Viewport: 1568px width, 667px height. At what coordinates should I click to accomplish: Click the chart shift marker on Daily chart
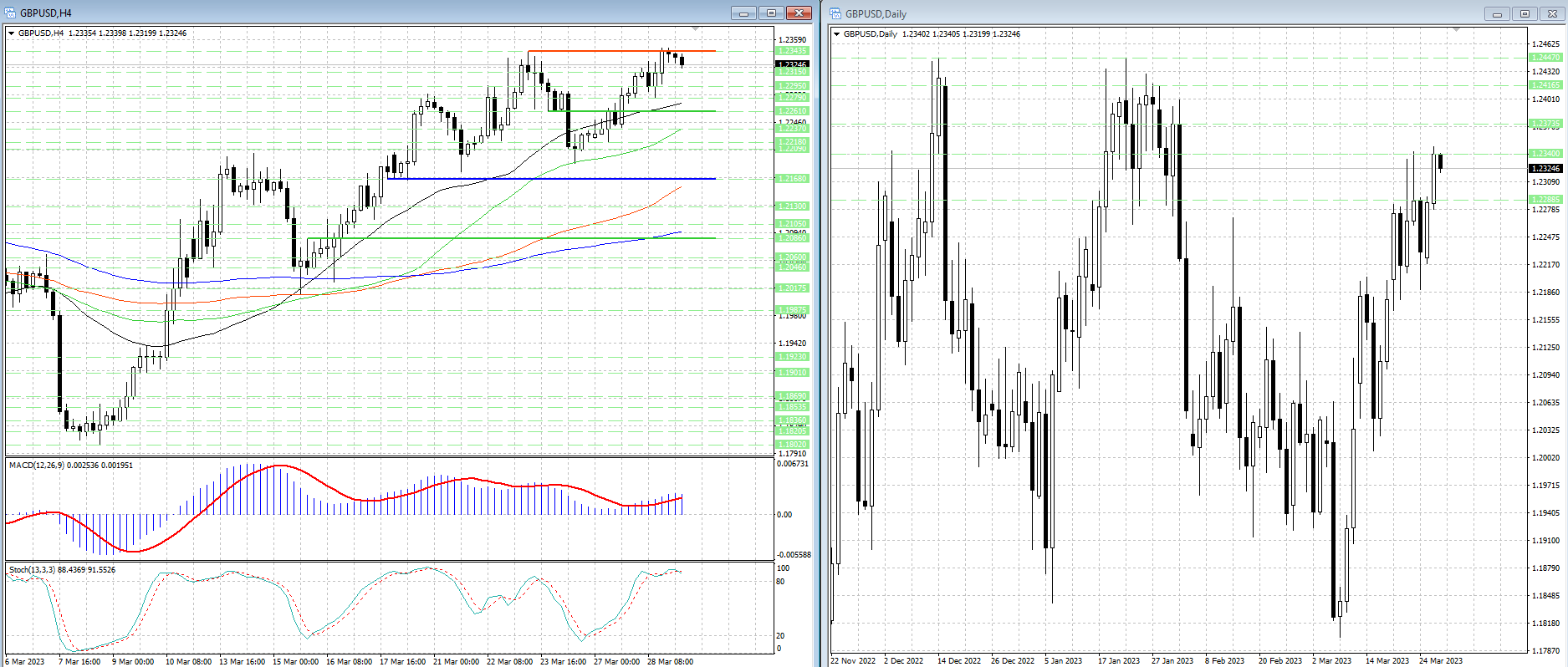(x=1456, y=30)
